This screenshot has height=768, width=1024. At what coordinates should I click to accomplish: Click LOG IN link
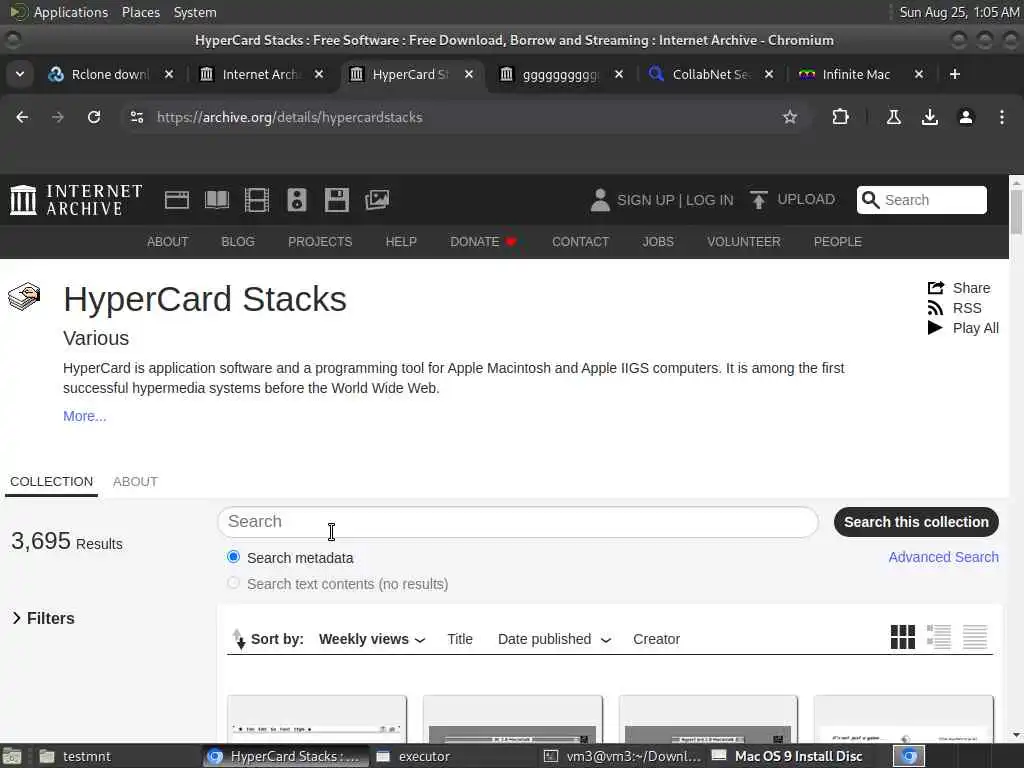709,200
